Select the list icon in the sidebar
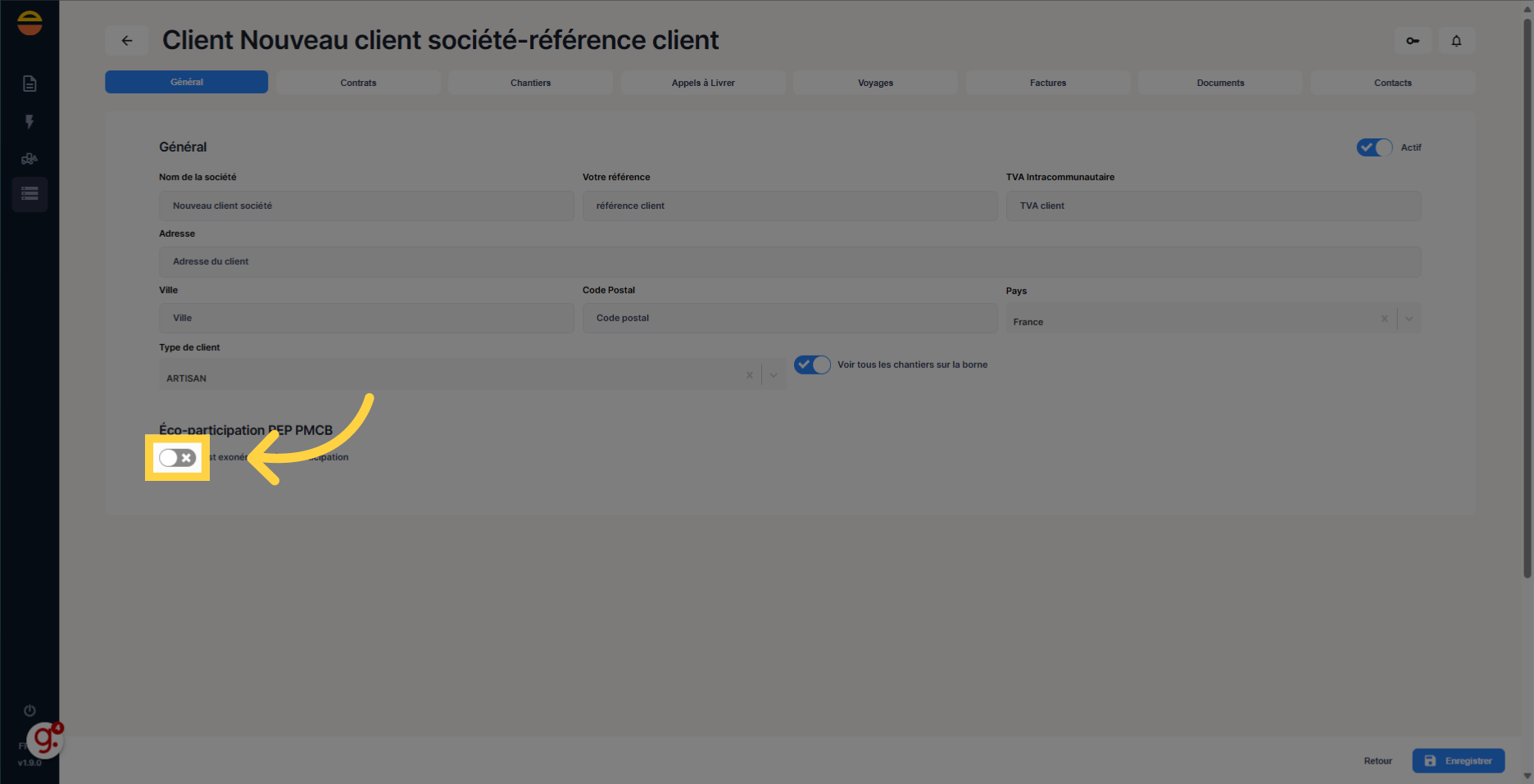 (x=29, y=194)
